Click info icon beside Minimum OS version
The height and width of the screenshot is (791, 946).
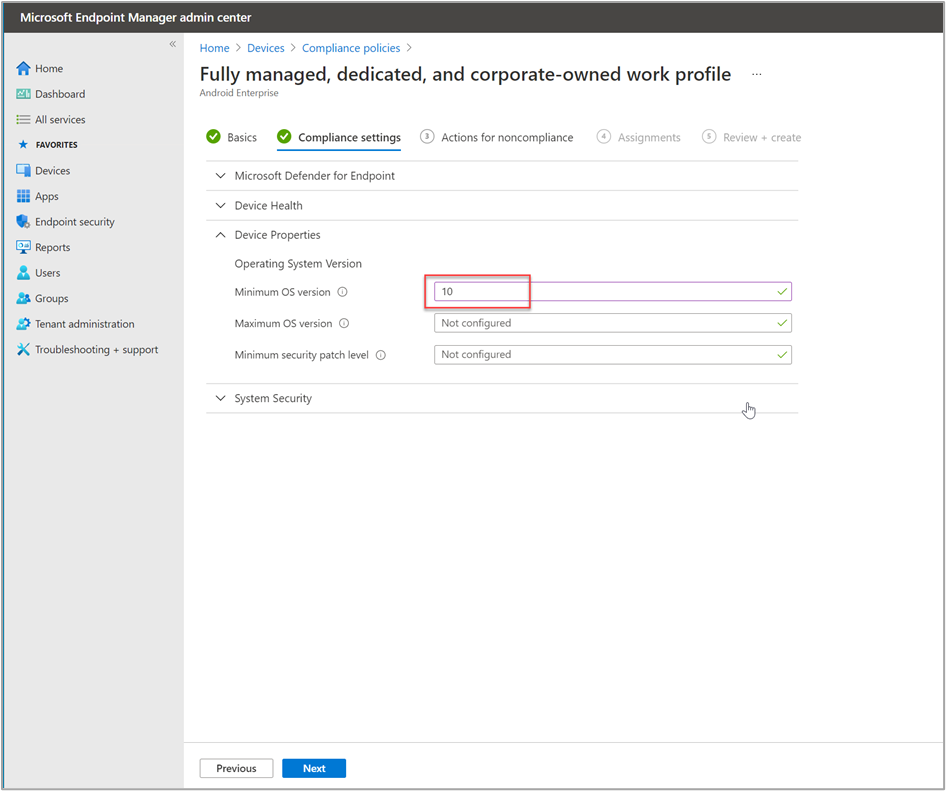[x=342, y=293]
